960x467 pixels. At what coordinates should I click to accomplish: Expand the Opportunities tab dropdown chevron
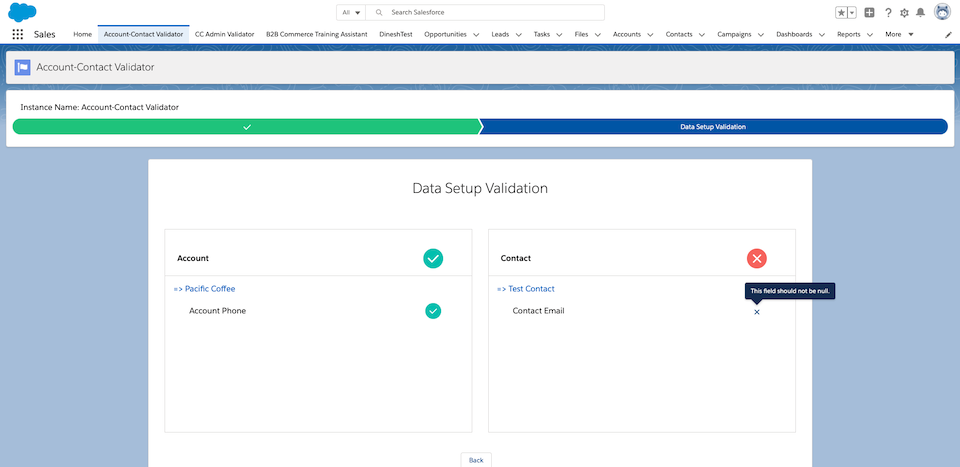476,34
